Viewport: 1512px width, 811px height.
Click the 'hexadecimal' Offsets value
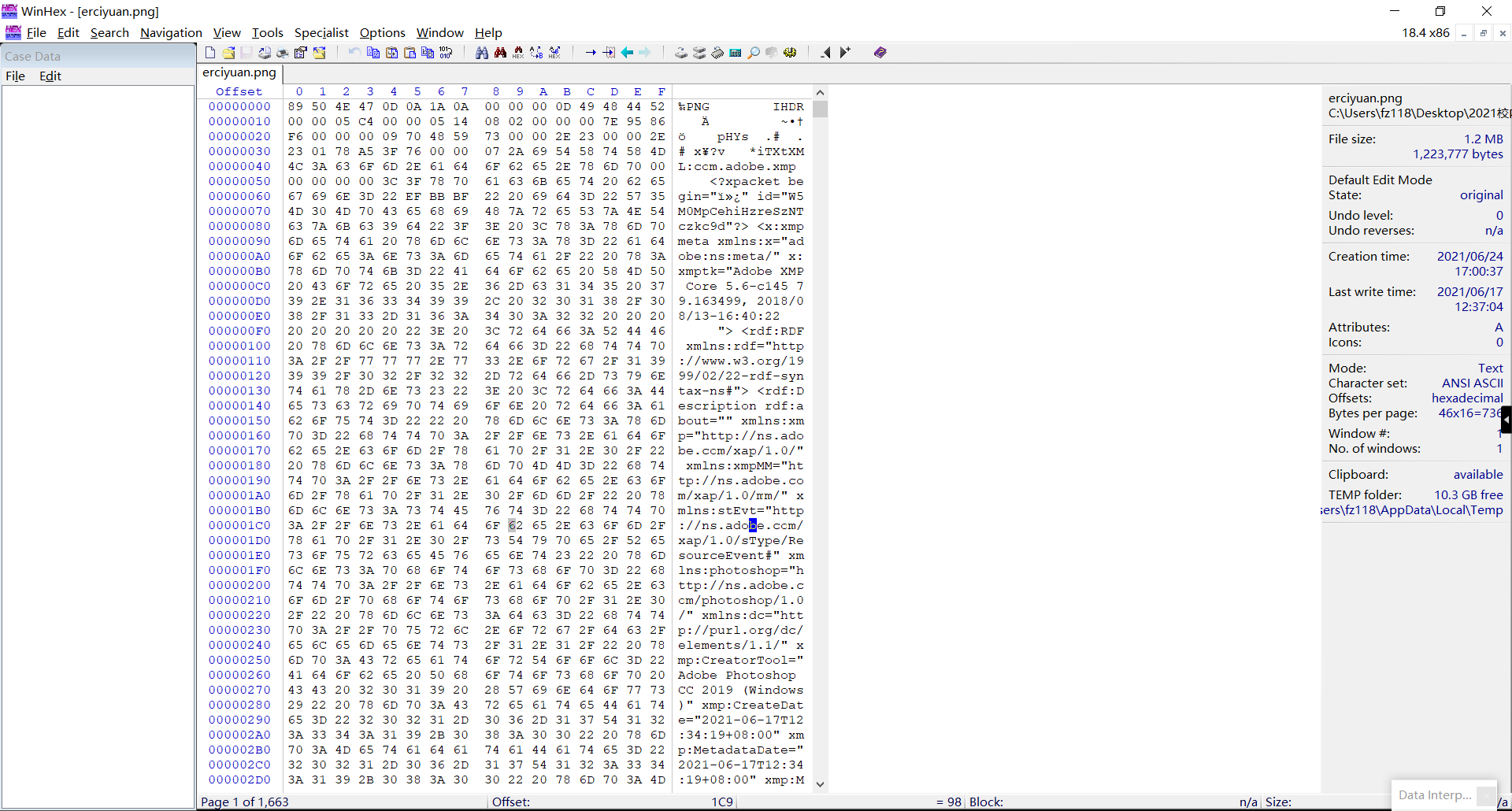tap(1467, 398)
